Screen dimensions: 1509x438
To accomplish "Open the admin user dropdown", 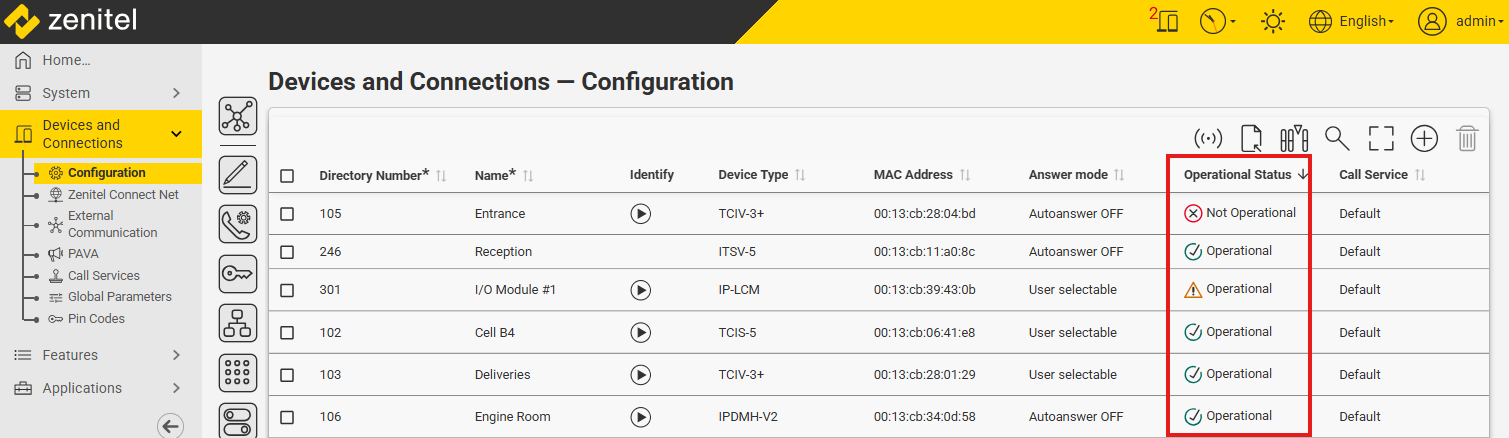I will [1461, 21].
